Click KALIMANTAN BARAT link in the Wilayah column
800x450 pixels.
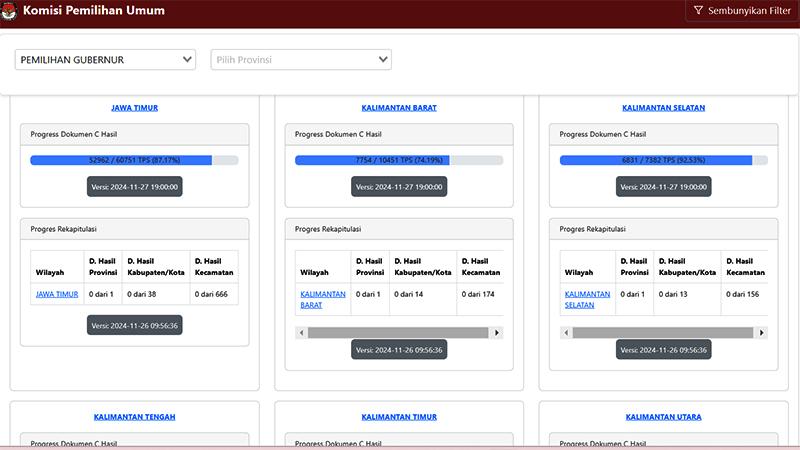322,299
